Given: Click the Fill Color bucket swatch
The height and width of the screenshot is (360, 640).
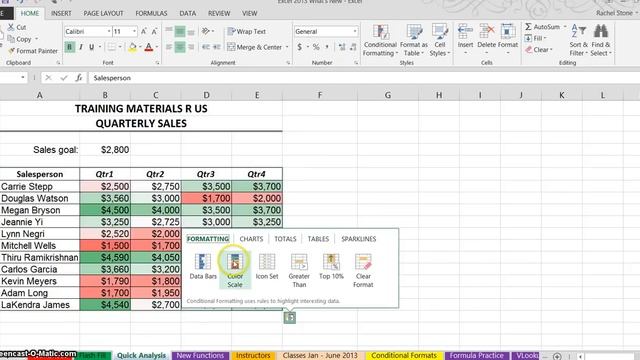Looking at the screenshot, I should pyautogui.click(x=132, y=47).
